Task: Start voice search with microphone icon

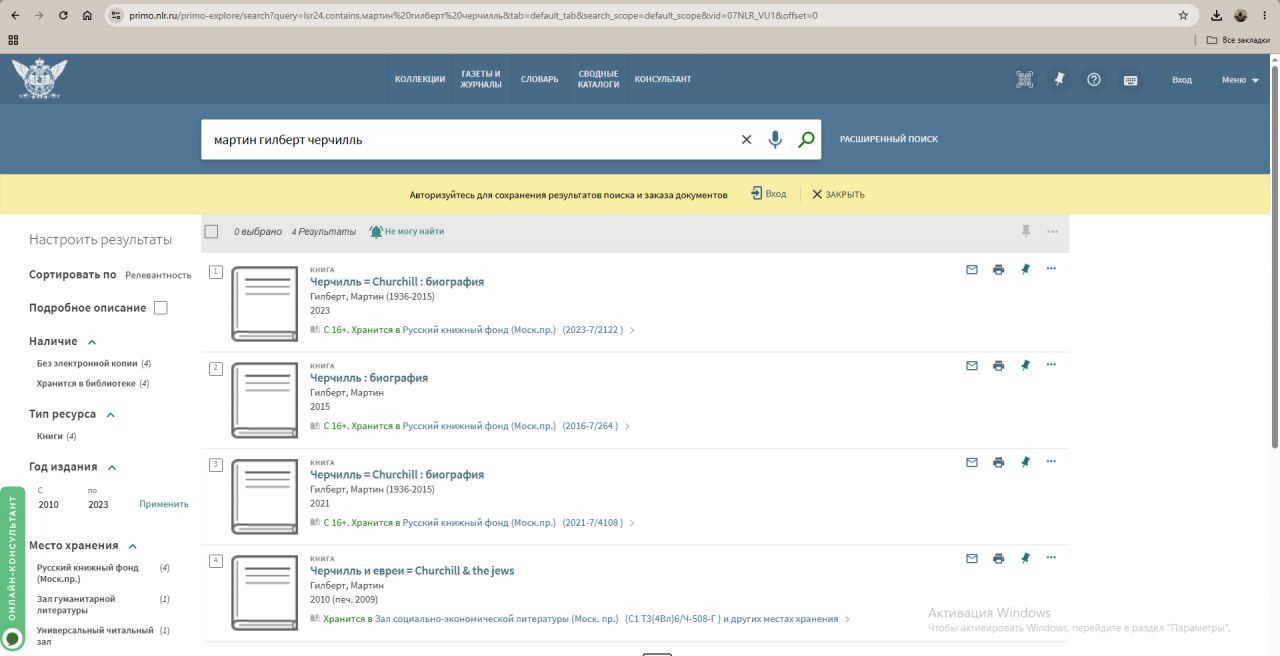Action: [x=775, y=140]
